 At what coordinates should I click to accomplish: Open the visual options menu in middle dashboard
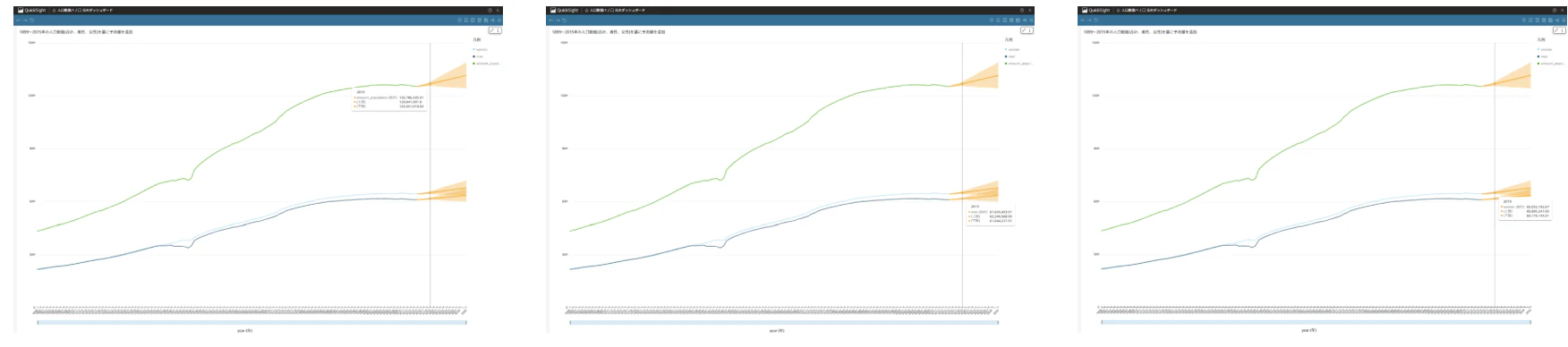pyautogui.click(x=1031, y=30)
